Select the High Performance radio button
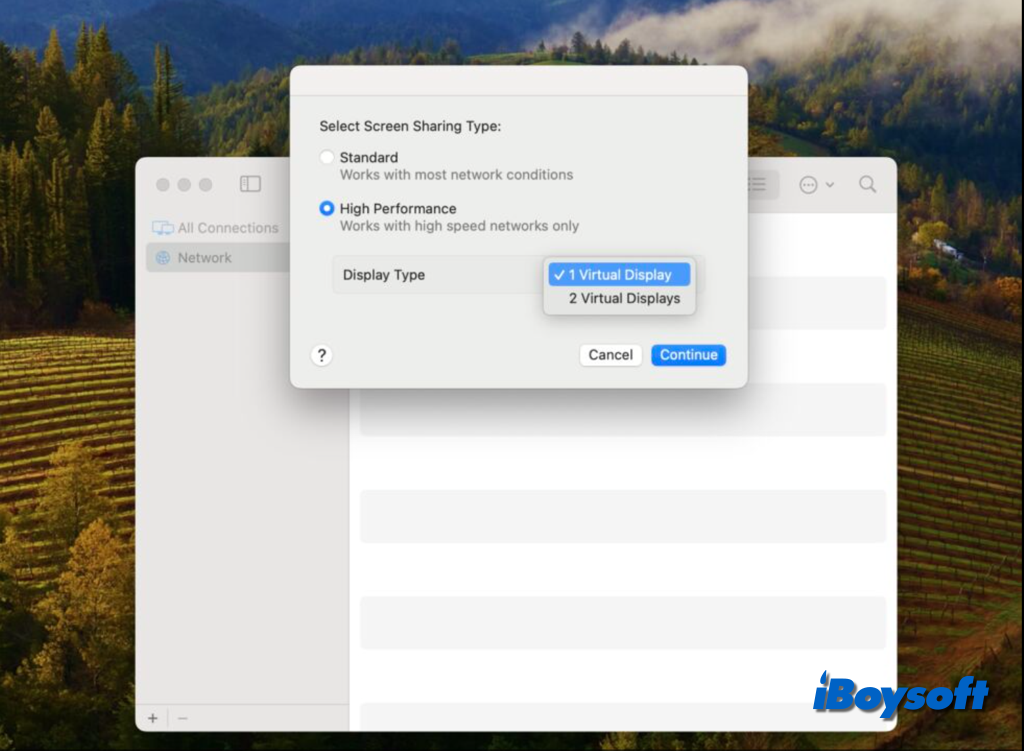This screenshot has width=1024, height=751. [327, 209]
